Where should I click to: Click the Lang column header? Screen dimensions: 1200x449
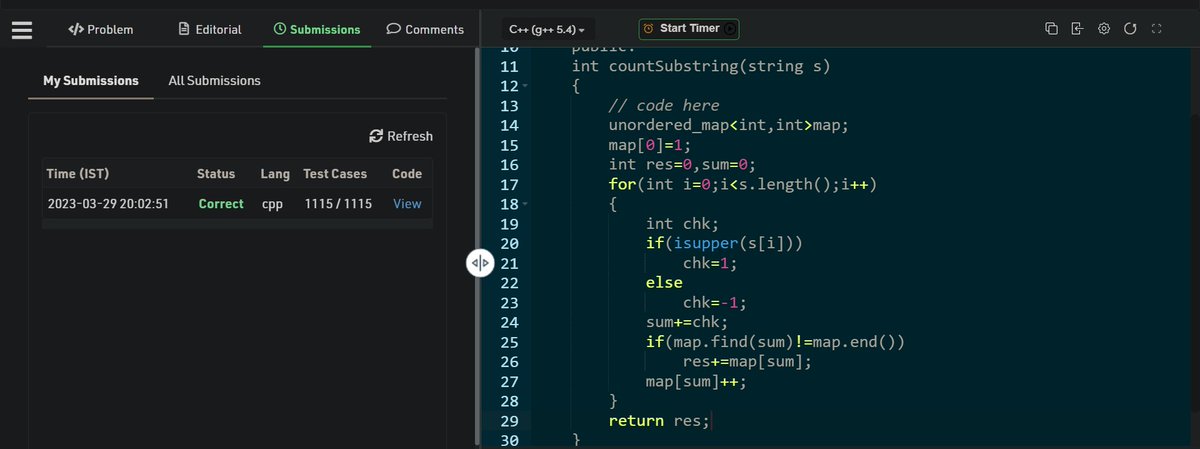(x=274, y=173)
